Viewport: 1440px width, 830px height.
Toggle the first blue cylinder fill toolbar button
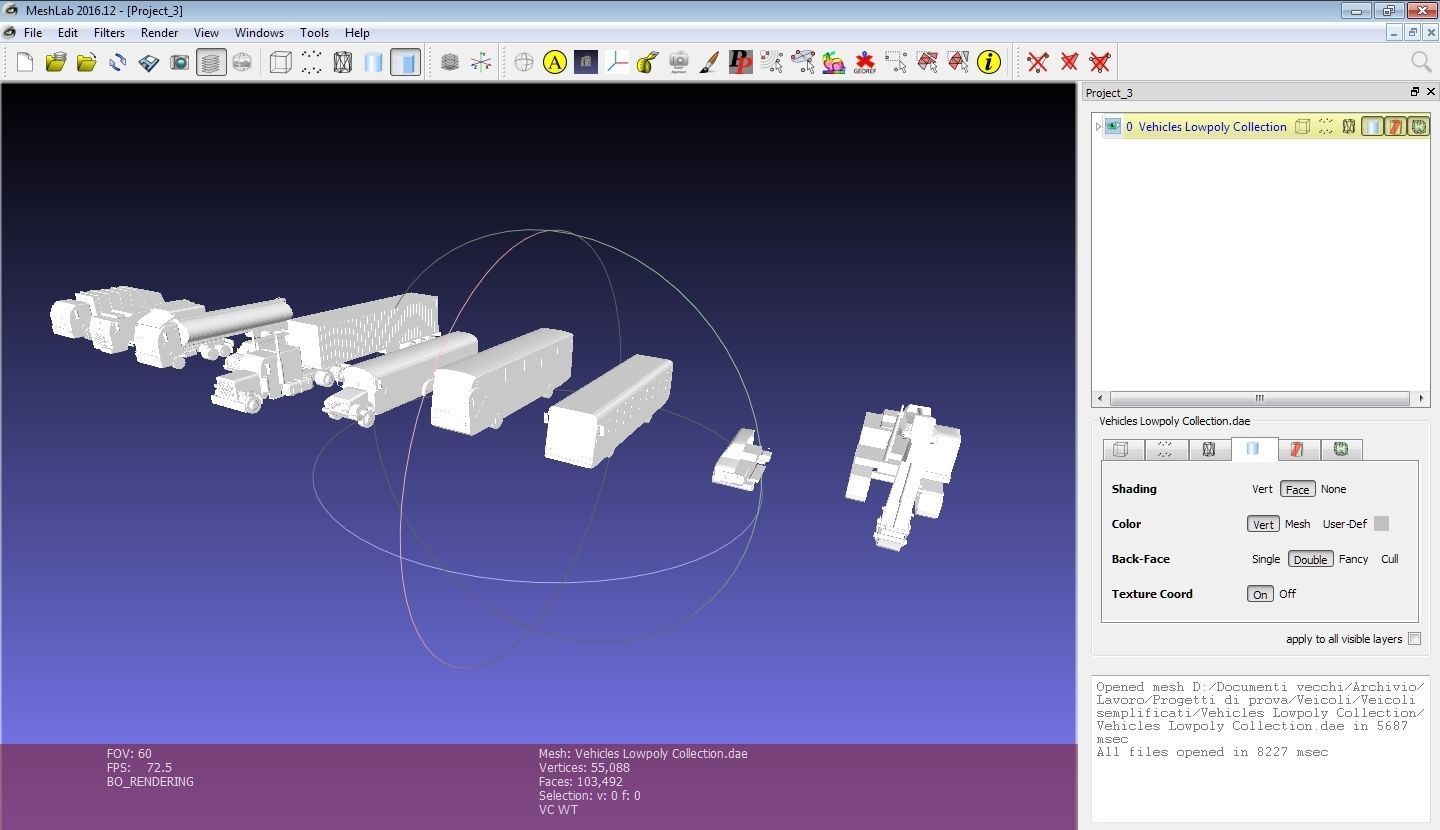coord(374,62)
